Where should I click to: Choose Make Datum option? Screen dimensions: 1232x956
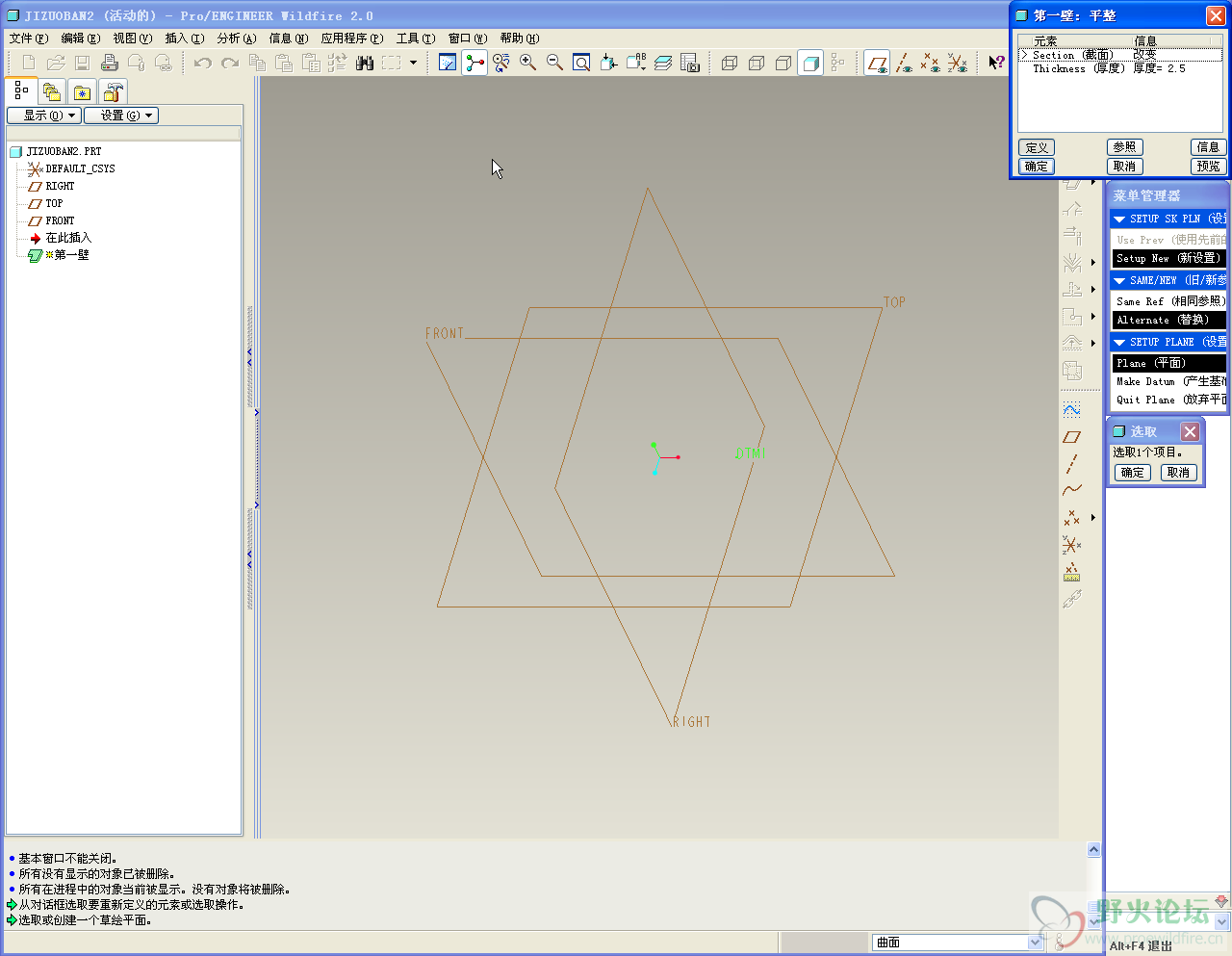tap(1169, 381)
